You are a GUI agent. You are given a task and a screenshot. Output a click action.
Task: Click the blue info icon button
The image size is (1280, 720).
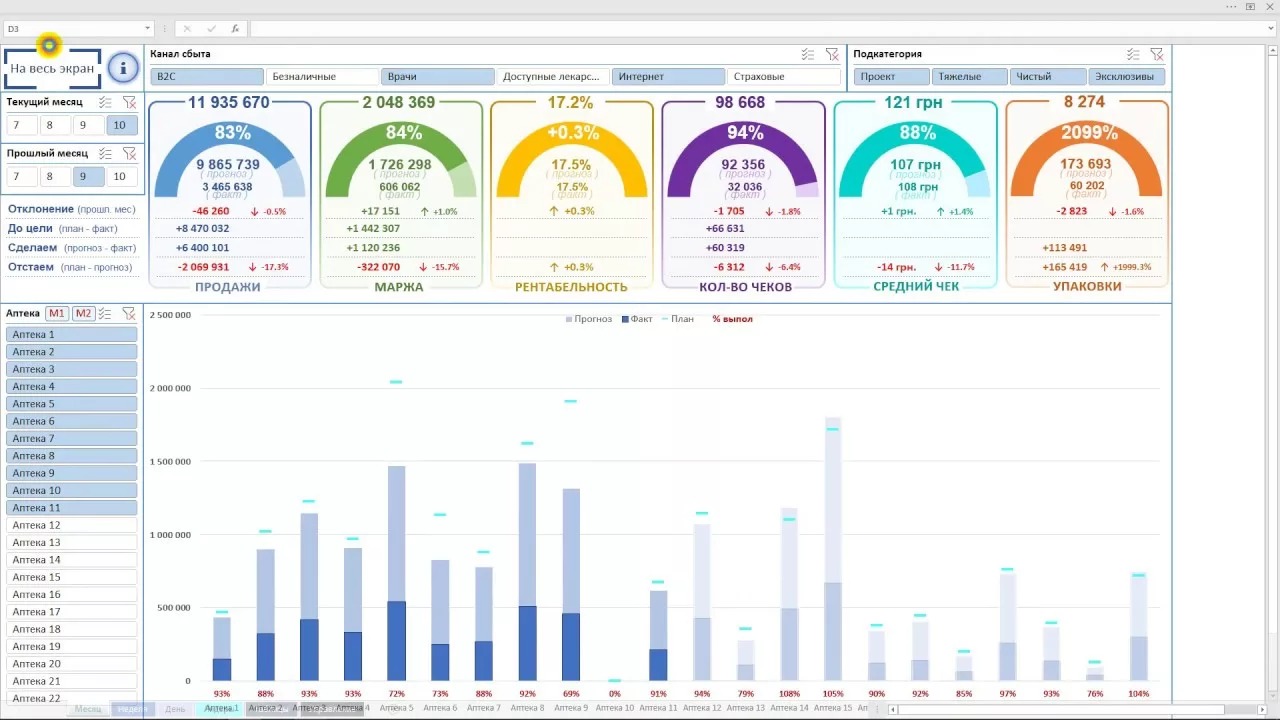pos(123,68)
